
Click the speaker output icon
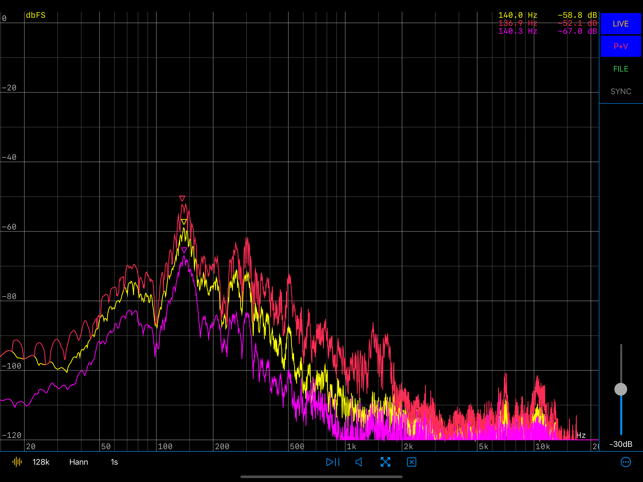pyautogui.click(x=359, y=462)
